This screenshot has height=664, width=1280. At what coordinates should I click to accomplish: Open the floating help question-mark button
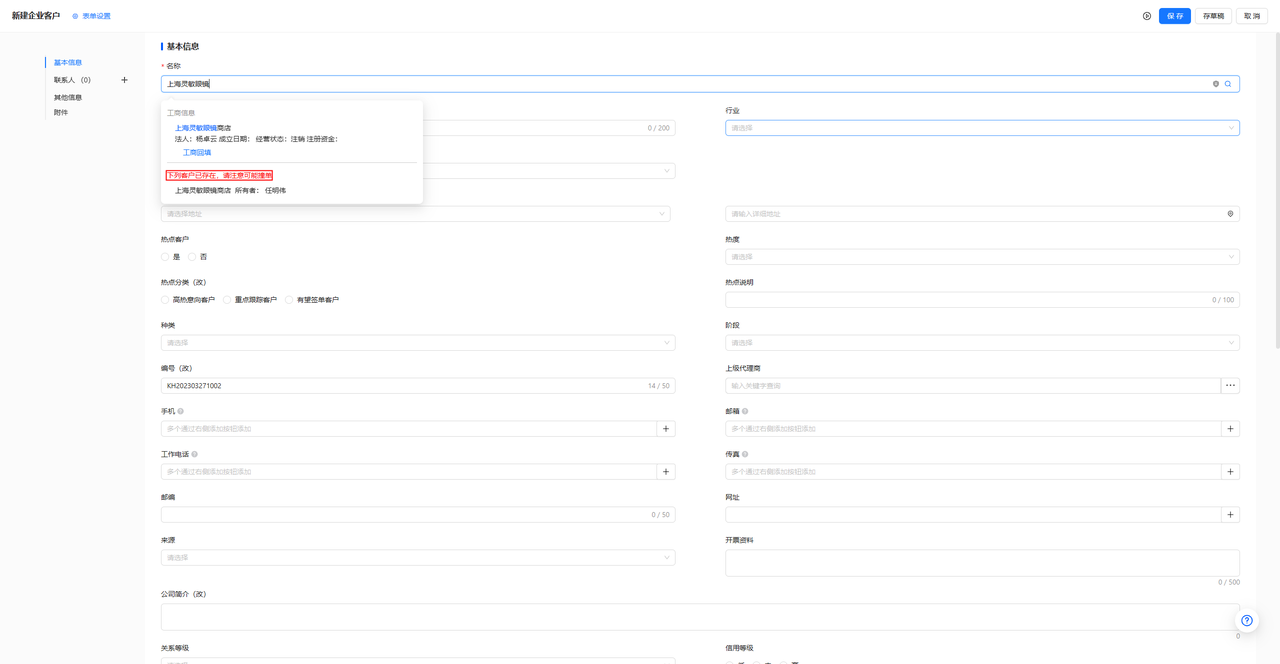(x=1246, y=620)
